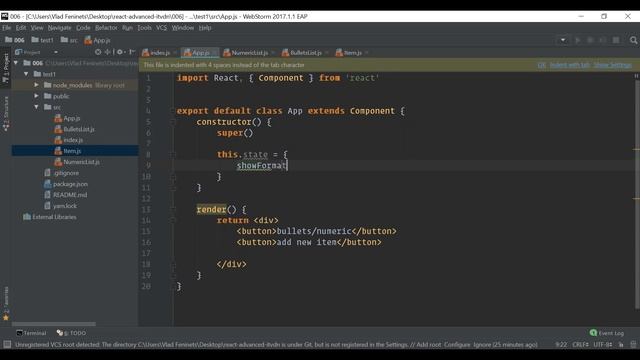The width and height of the screenshot is (640, 360).
Task: Open the Code menu
Action: [x=83, y=28]
